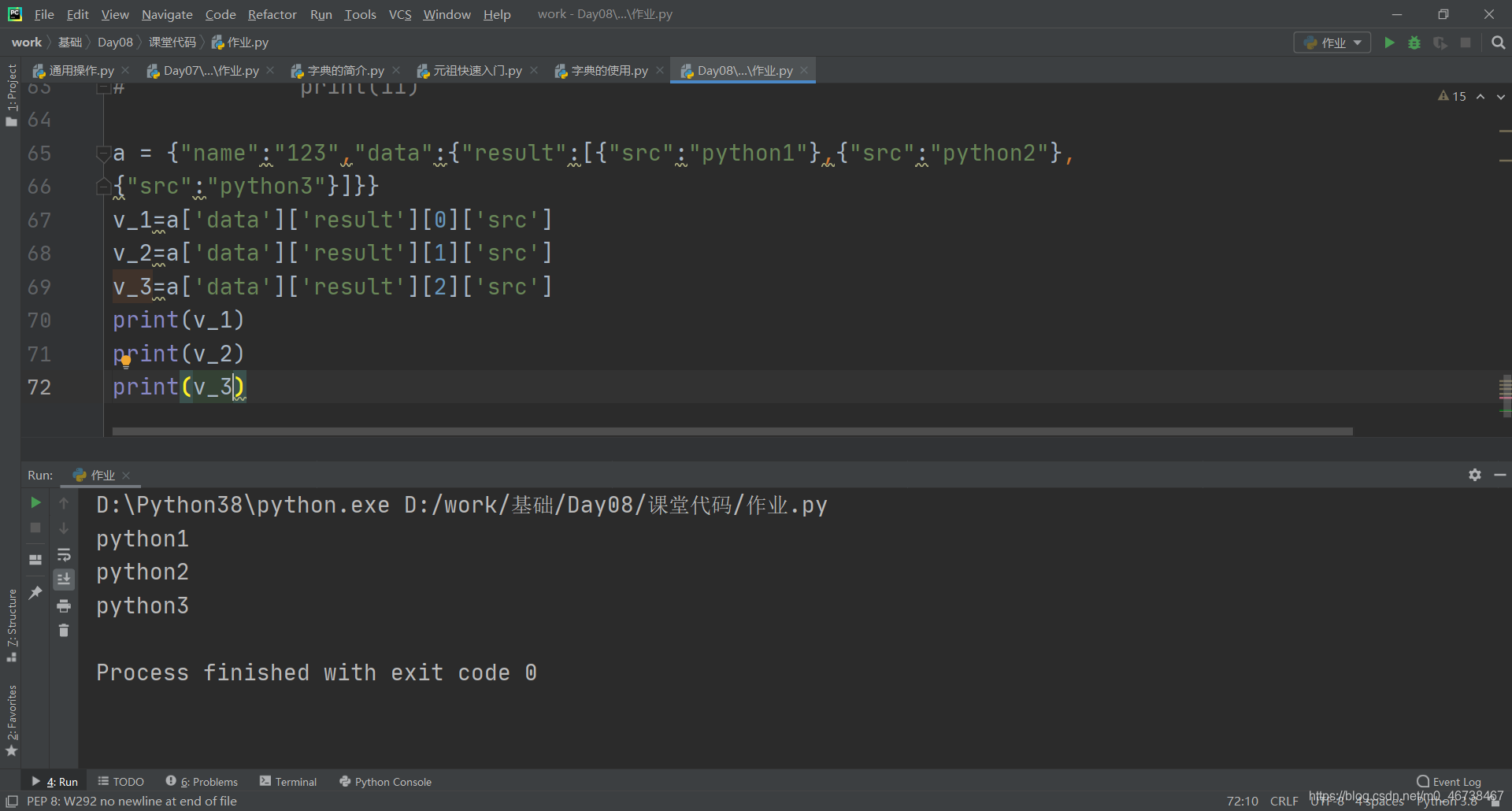1512x811 pixels.
Task: Open the 6: Problems tool window
Action: (x=202, y=782)
